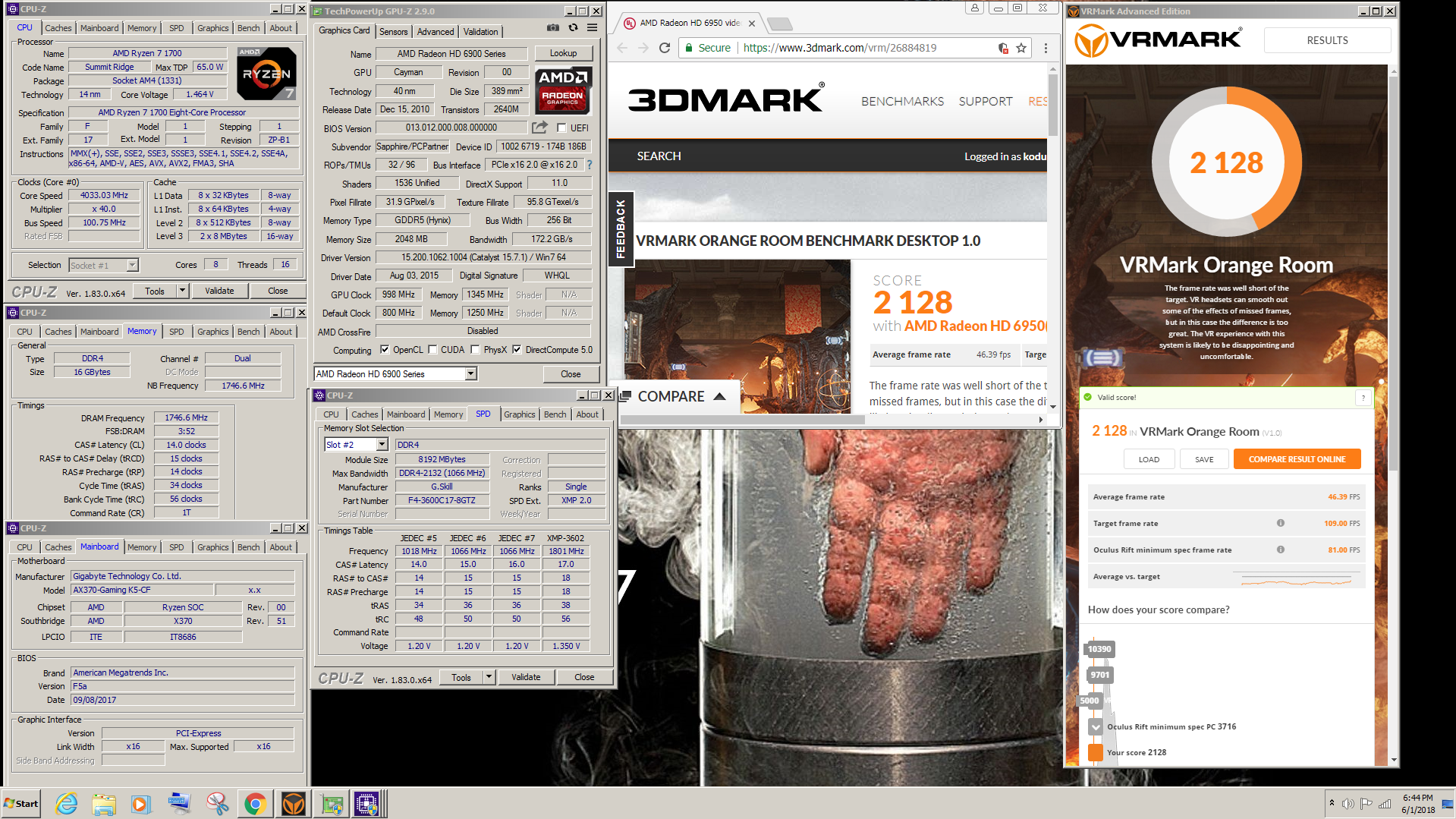1456x819 pixels.
Task: Reload the 3dmark.com page
Action: click(665, 48)
